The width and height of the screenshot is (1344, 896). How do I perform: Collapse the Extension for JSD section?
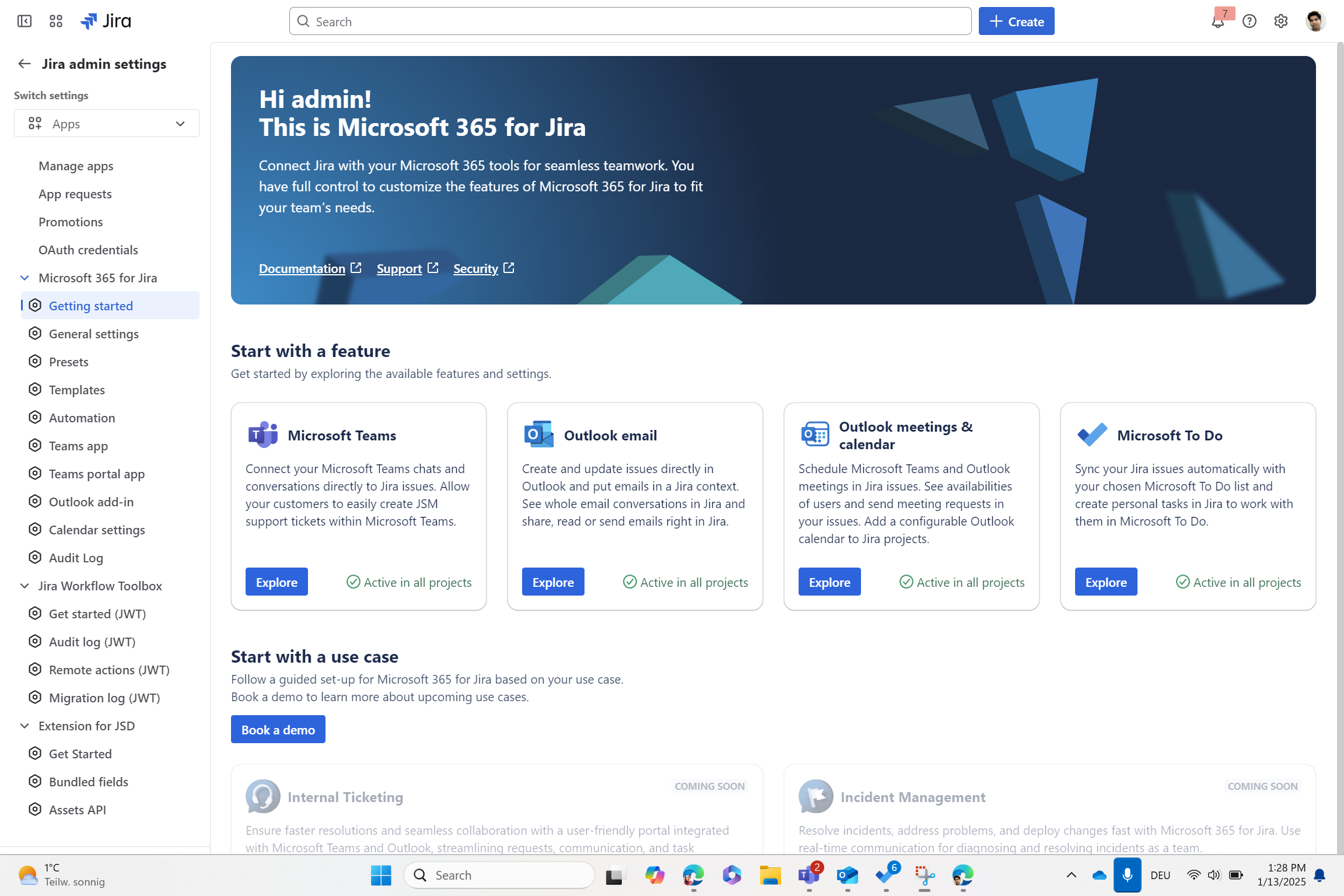point(24,726)
